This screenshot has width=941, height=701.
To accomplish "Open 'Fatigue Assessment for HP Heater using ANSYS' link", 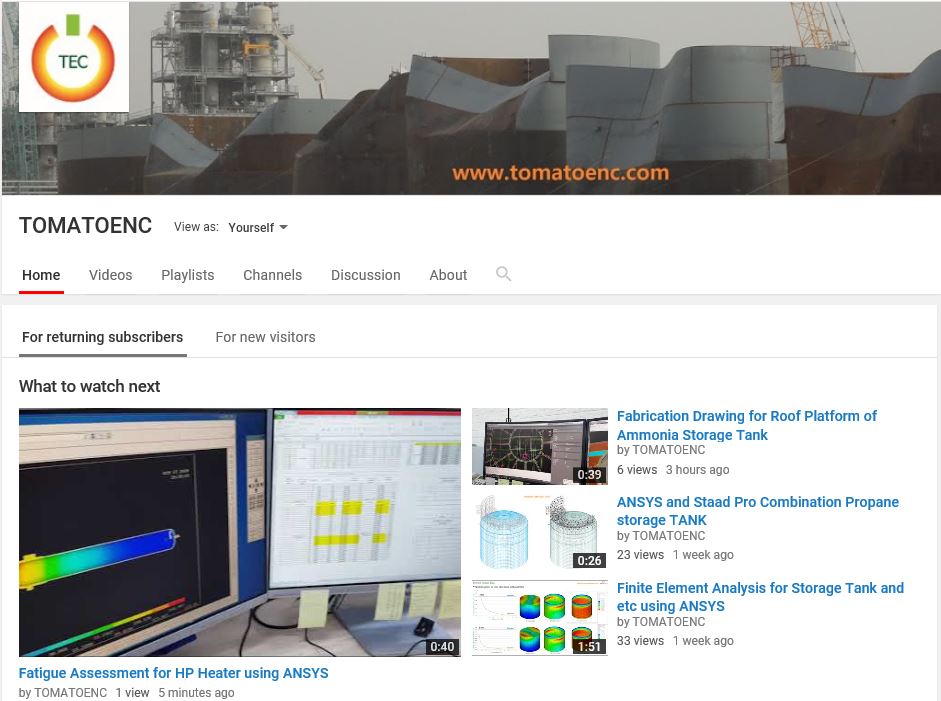I will pyautogui.click(x=173, y=673).
